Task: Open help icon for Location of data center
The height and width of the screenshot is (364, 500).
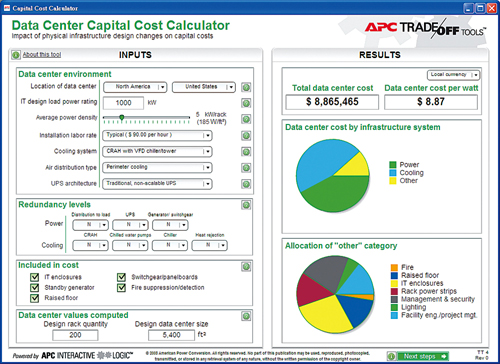Action: tap(246, 87)
